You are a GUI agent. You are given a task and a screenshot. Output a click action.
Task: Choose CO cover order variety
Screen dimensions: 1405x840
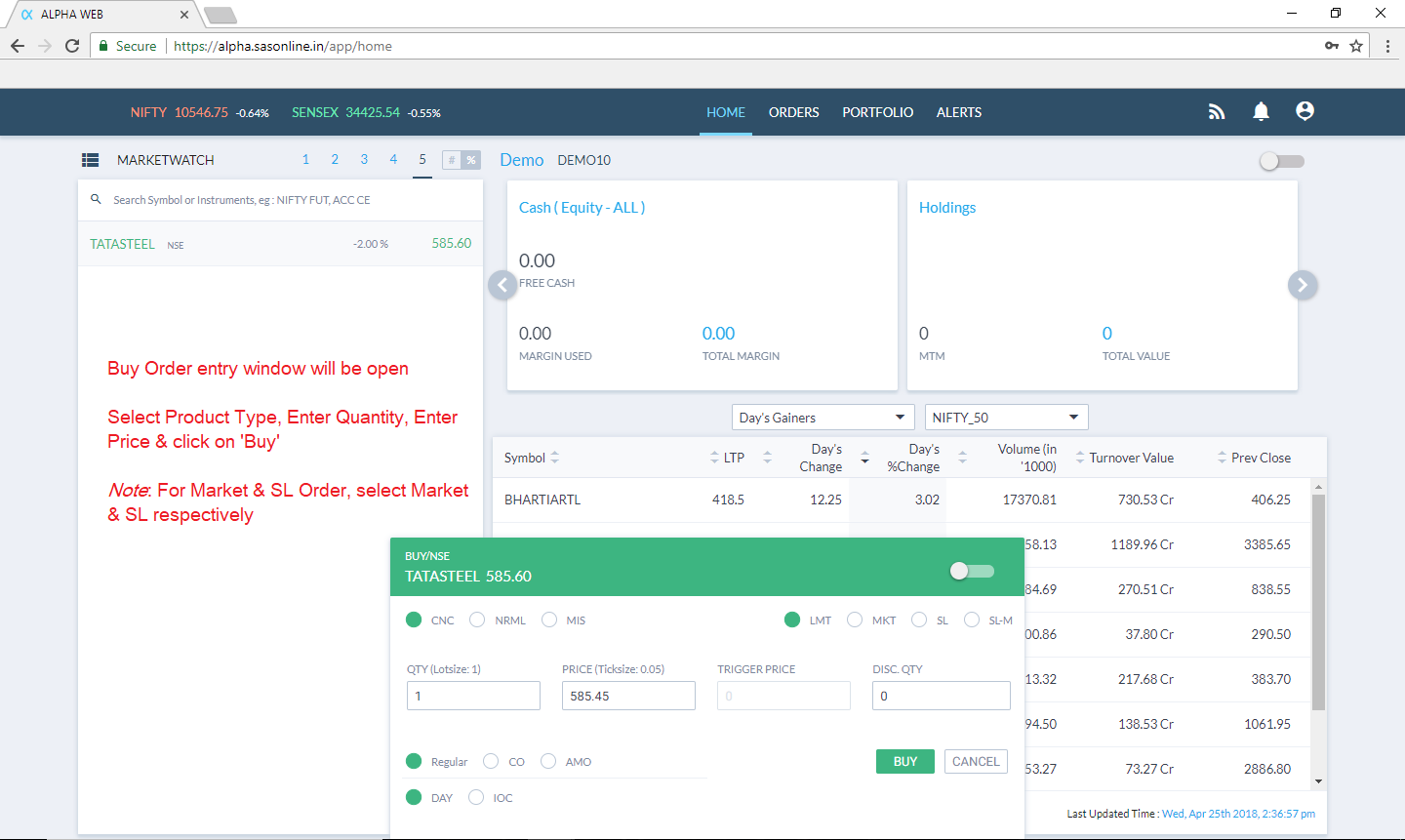[x=491, y=761]
